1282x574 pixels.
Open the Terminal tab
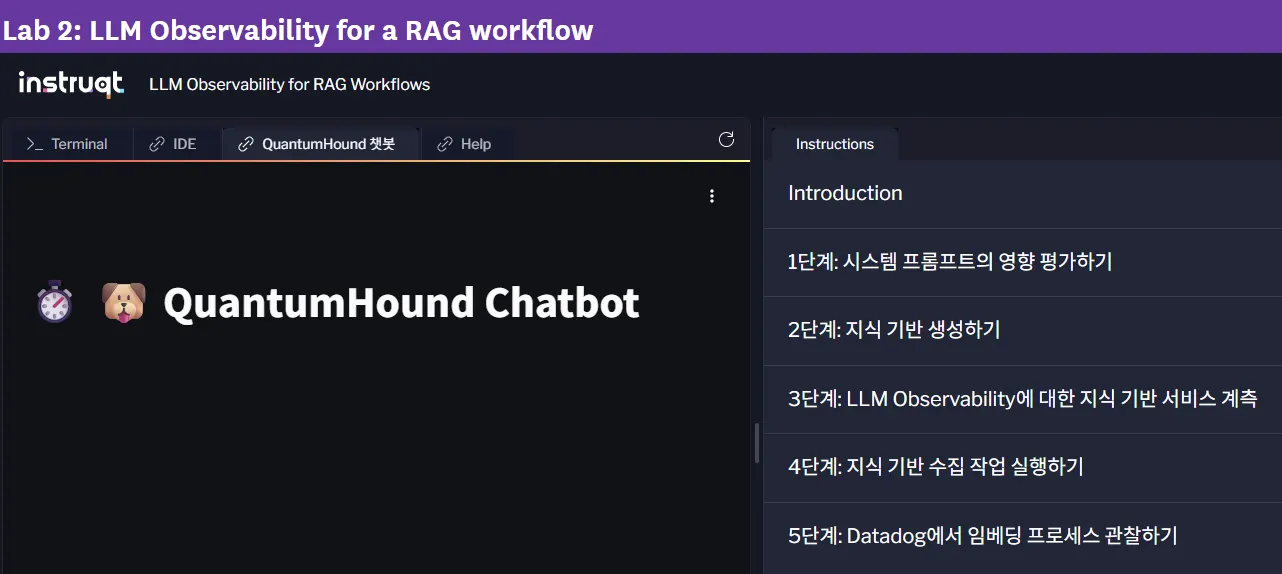click(x=68, y=144)
